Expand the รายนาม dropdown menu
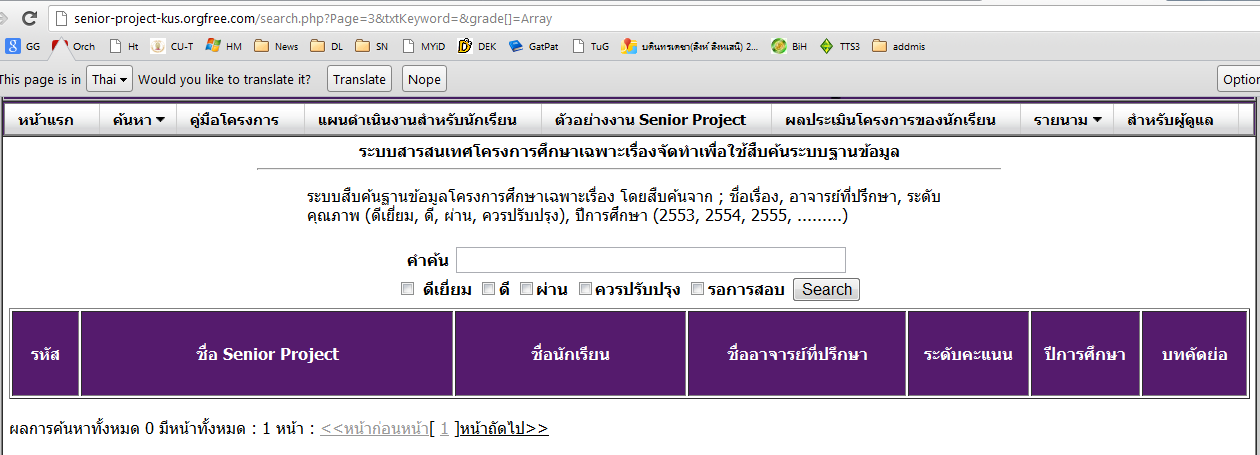 (x=1067, y=120)
